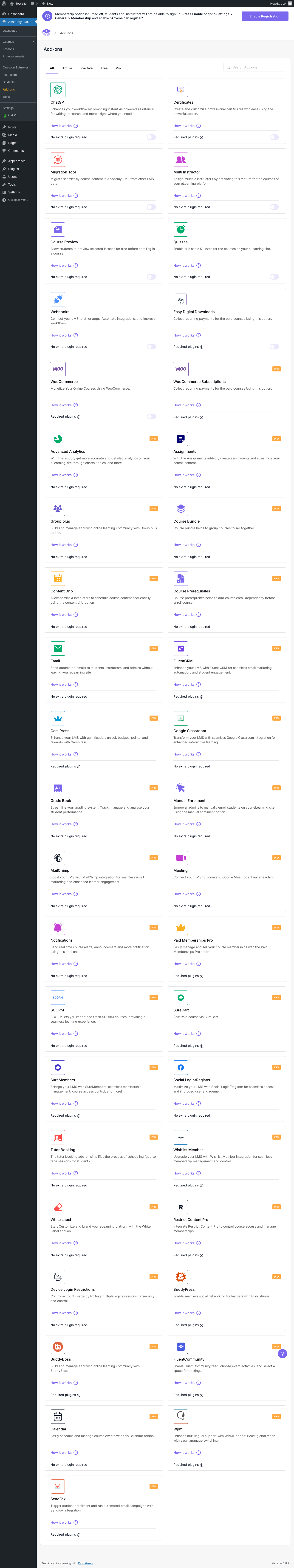The height and width of the screenshot is (1568, 294).
Task: Click the Group plus add-on icon
Action: point(58,509)
